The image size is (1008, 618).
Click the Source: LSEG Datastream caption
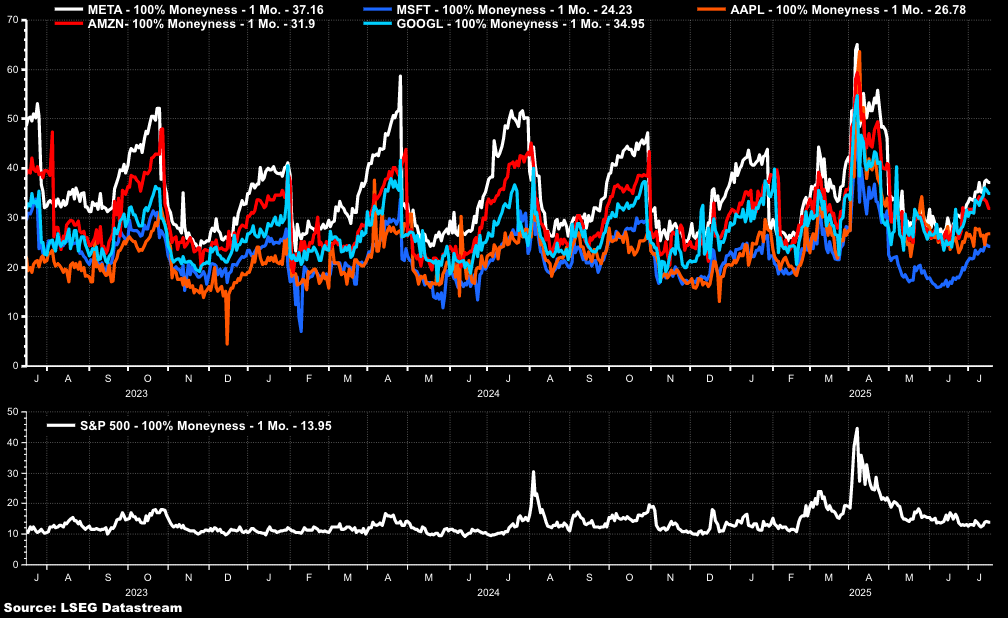point(93,607)
